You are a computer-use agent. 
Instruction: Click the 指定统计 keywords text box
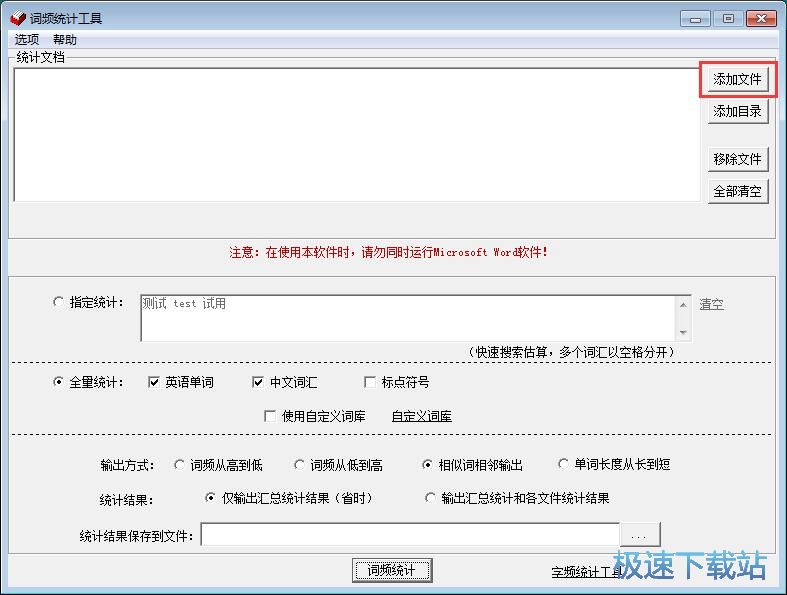click(x=409, y=318)
